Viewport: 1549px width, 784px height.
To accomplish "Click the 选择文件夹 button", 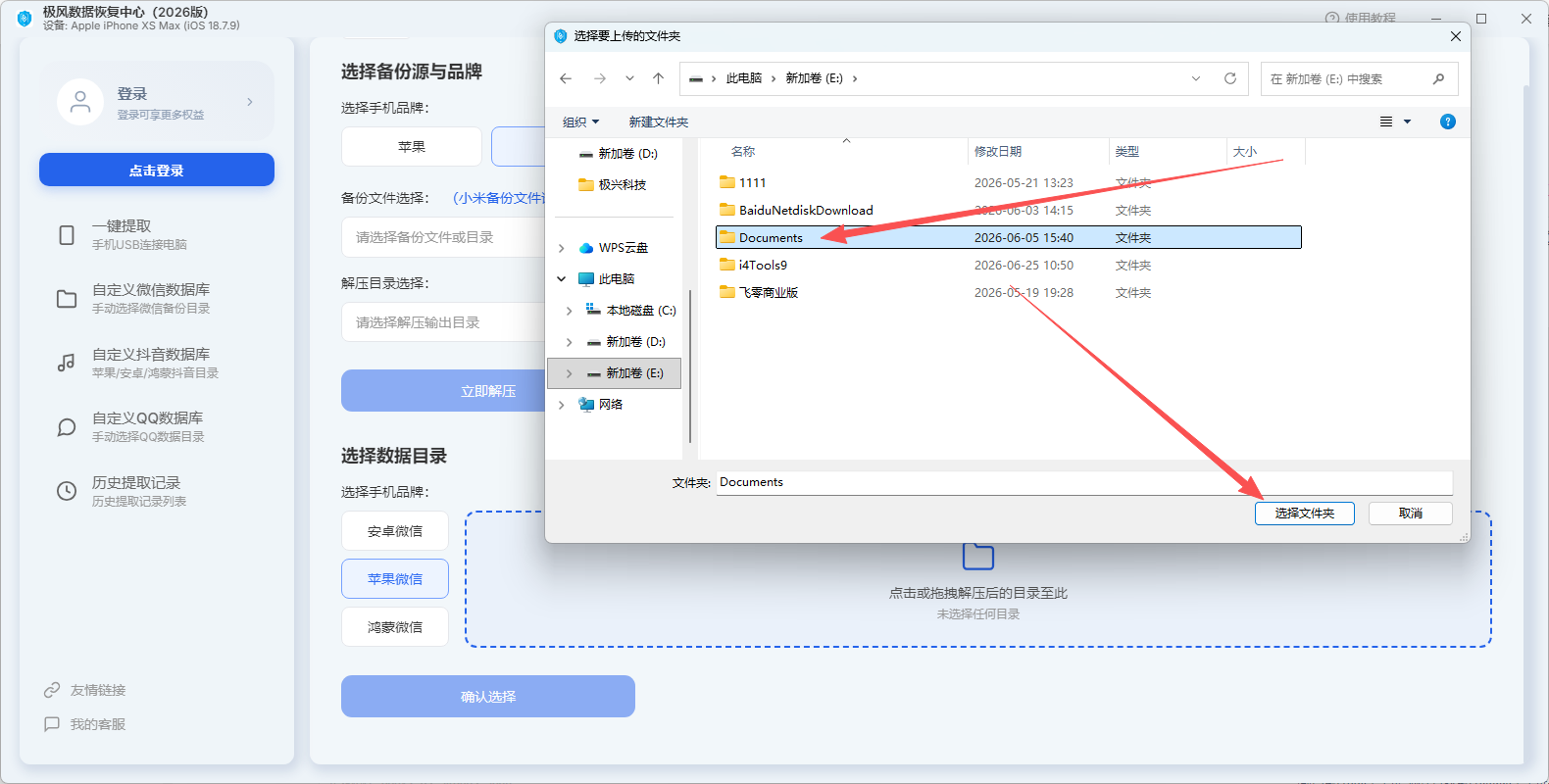I will pyautogui.click(x=1305, y=514).
